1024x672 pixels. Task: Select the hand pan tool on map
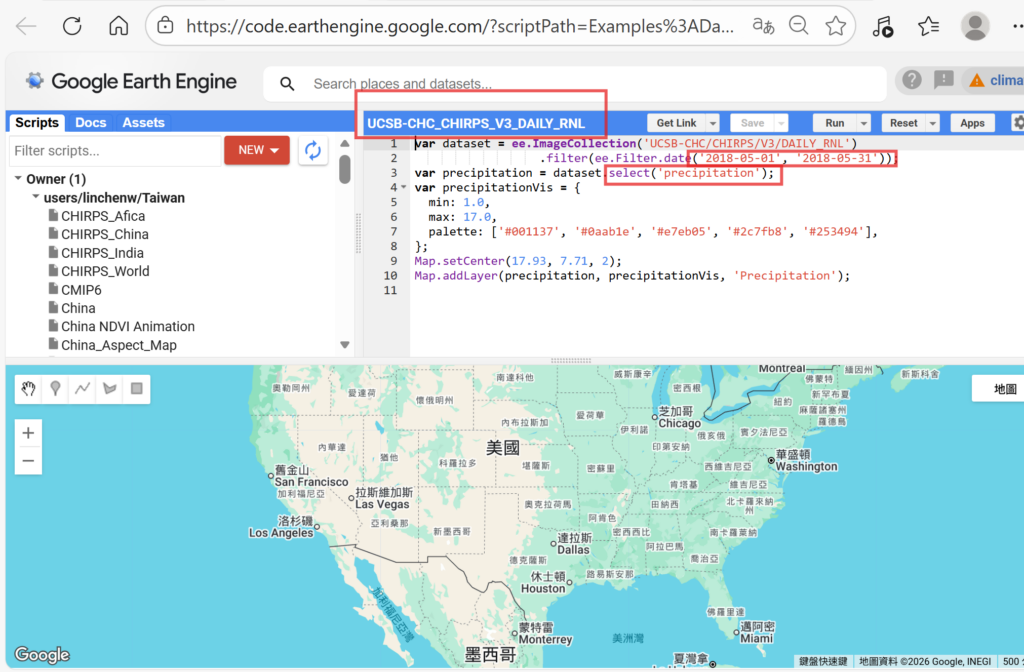coord(30,389)
